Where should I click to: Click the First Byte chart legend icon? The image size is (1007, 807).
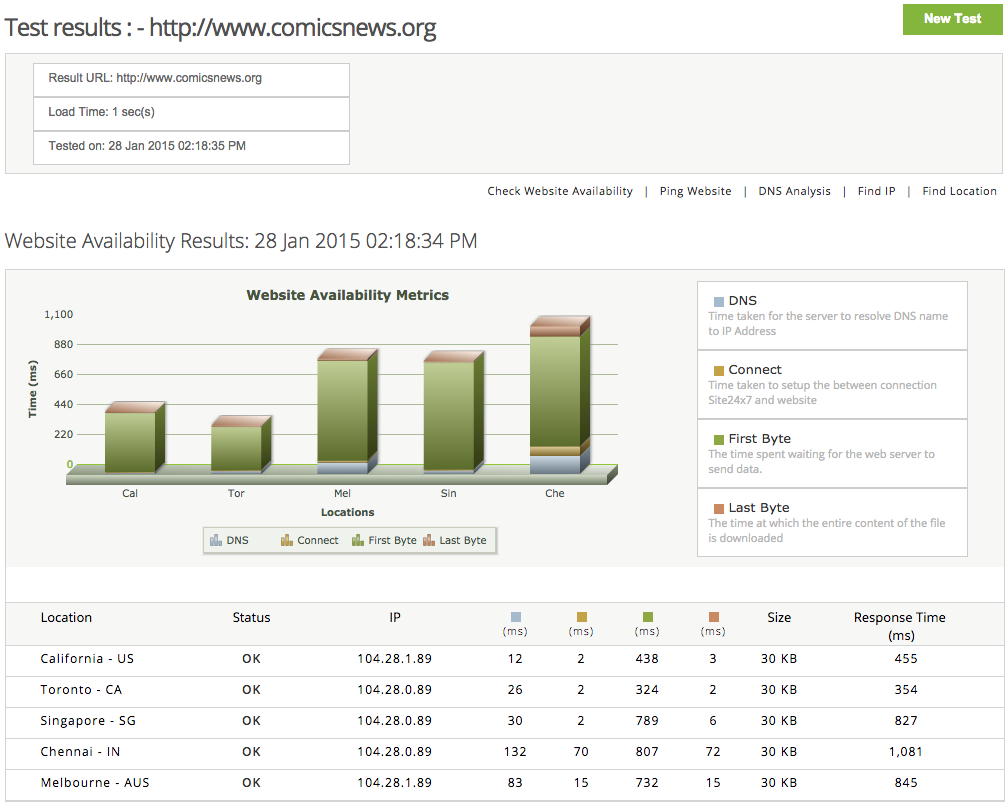[x=358, y=541]
